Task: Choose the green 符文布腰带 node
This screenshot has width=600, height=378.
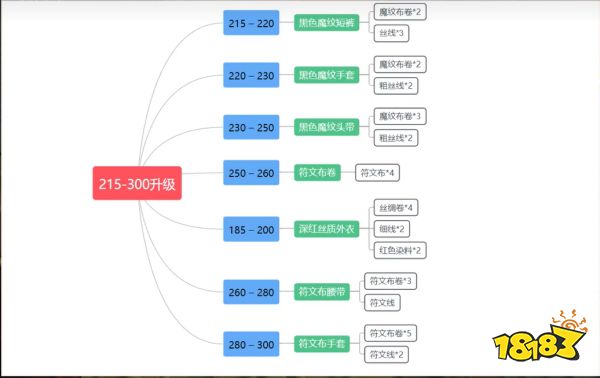Action: coord(322,292)
